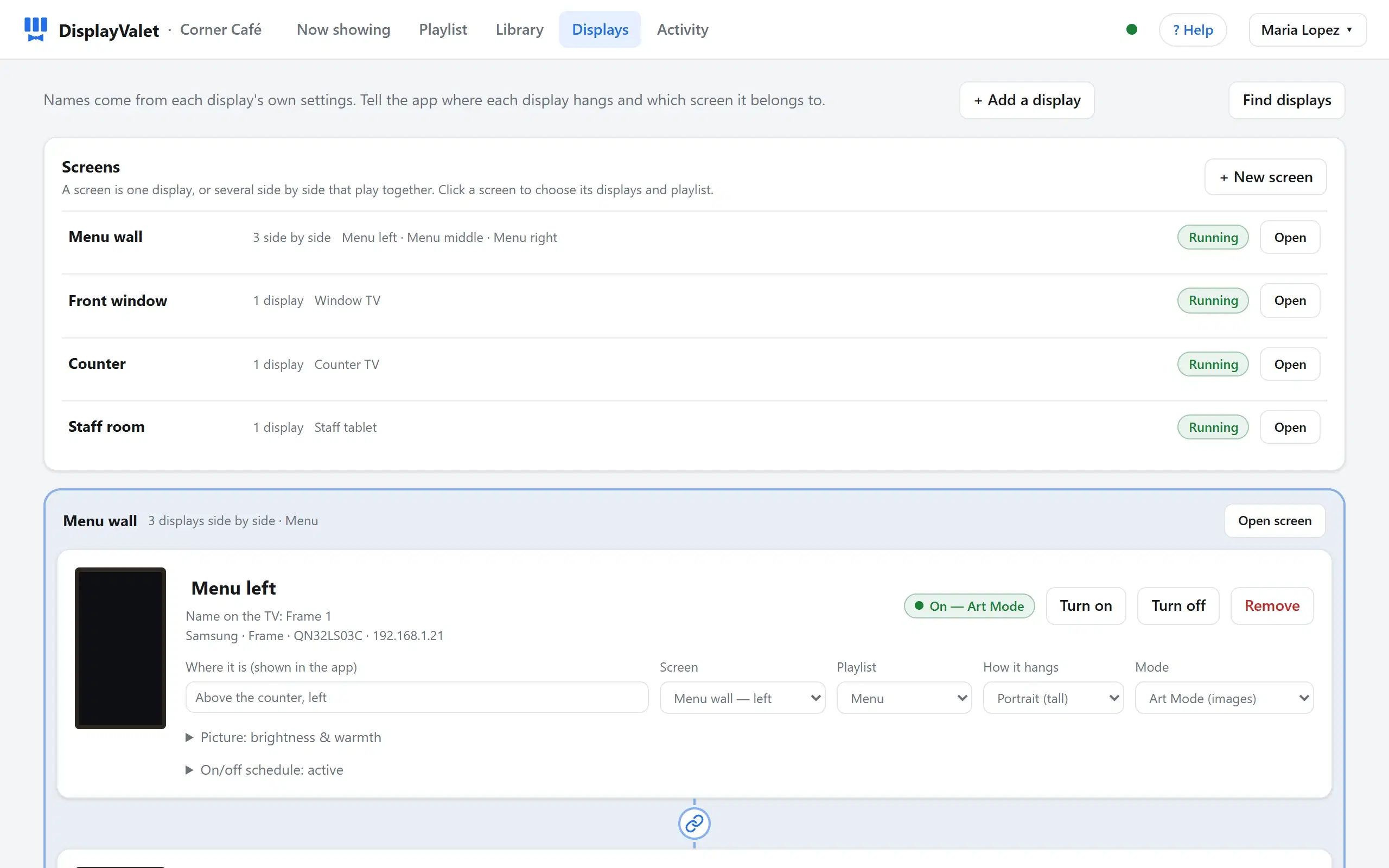Open the Maria Lopez account menu
Viewport: 1389px width, 868px height.
[x=1307, y=29]
